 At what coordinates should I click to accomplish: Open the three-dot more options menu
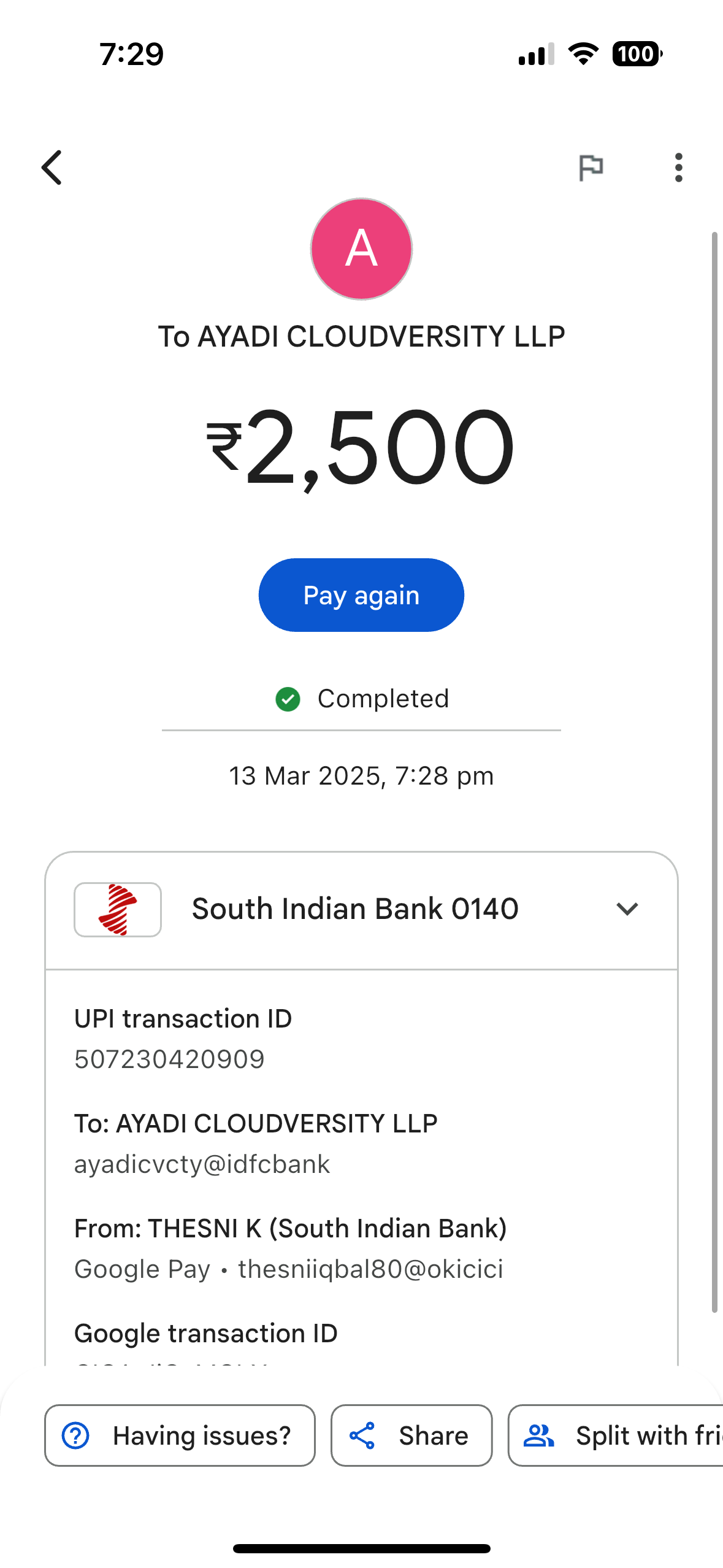(678, 167)
